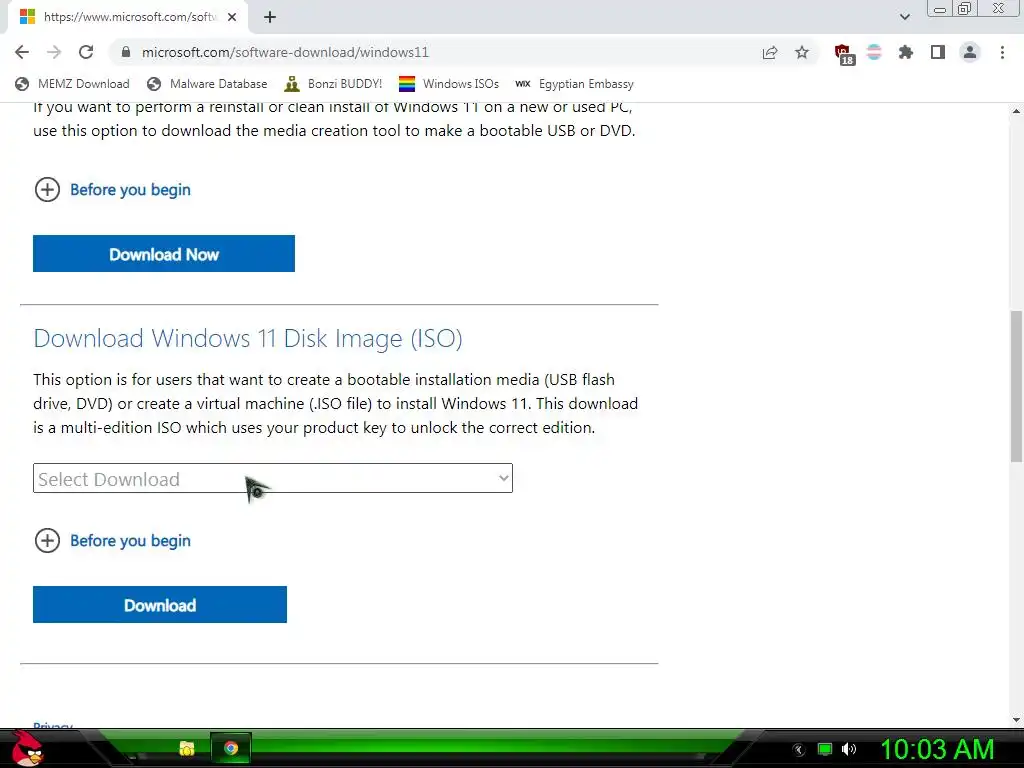This screenshot has width=1024, height=768.
Task: Click Download Now for media creation tool
Action: point(164,253)
